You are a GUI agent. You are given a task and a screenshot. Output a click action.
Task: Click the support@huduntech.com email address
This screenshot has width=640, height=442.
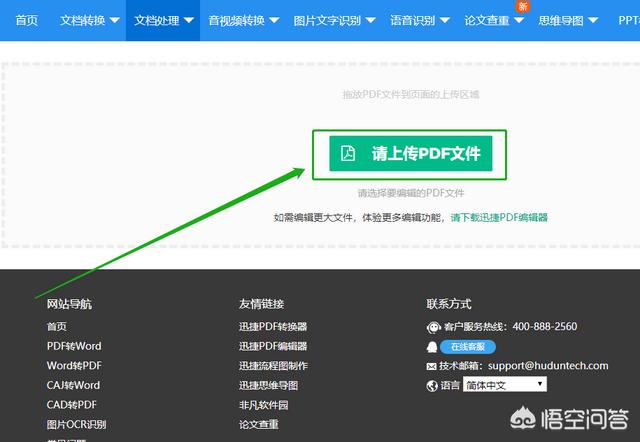pos(548,366)
